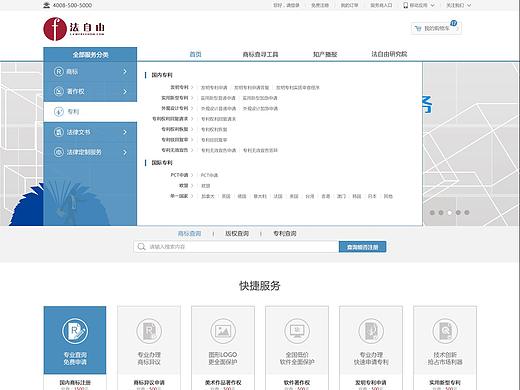Click the picture icon on 美术作品著作权 card
Viewport: 520px width, 390px height.
click(223, 331)
